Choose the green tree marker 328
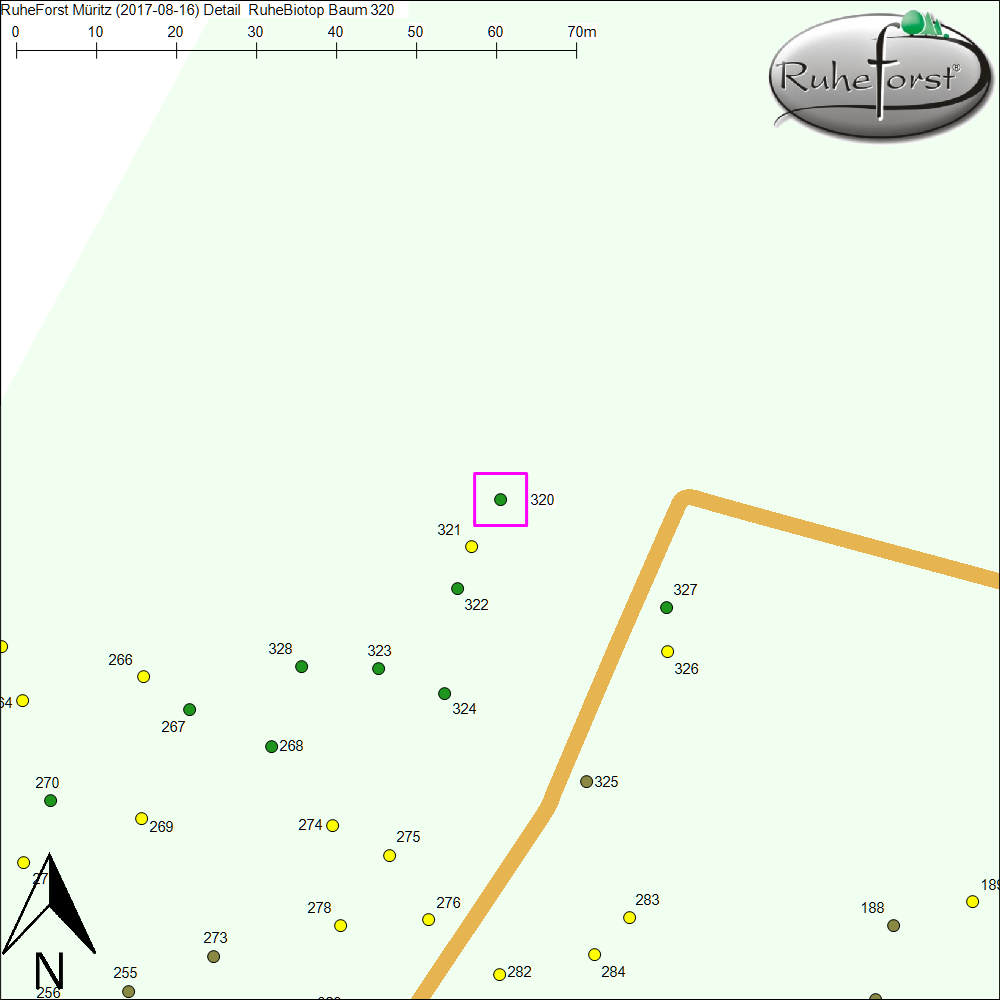Screen dimensions: 1000x1000 (x=301, y=666)
